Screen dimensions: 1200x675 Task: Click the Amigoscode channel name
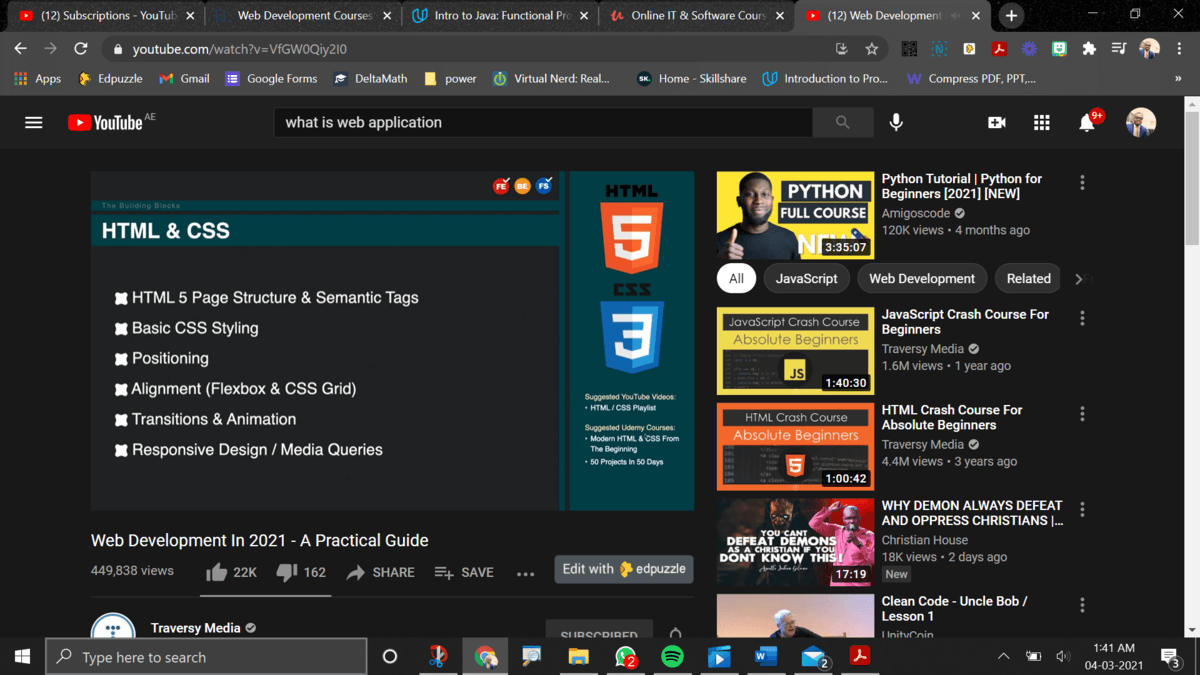pos(916,213)
